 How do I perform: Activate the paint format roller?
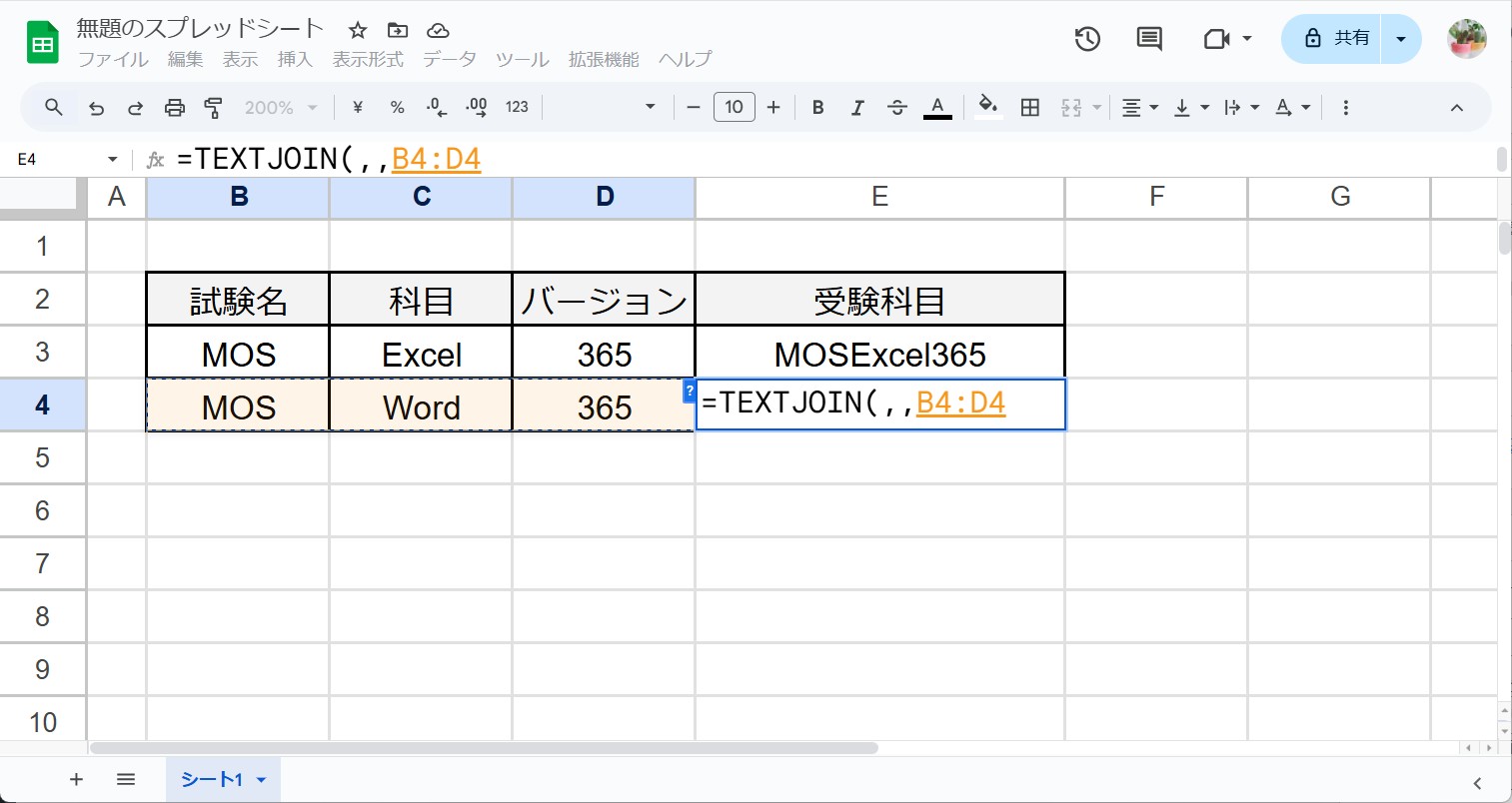click(x=213, y=108)
